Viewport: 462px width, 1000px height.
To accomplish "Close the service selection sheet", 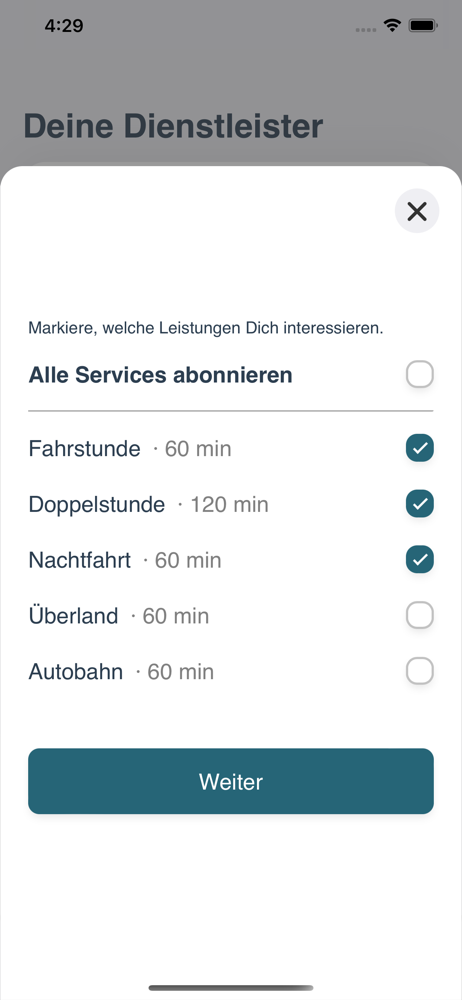I will [417, 211].
